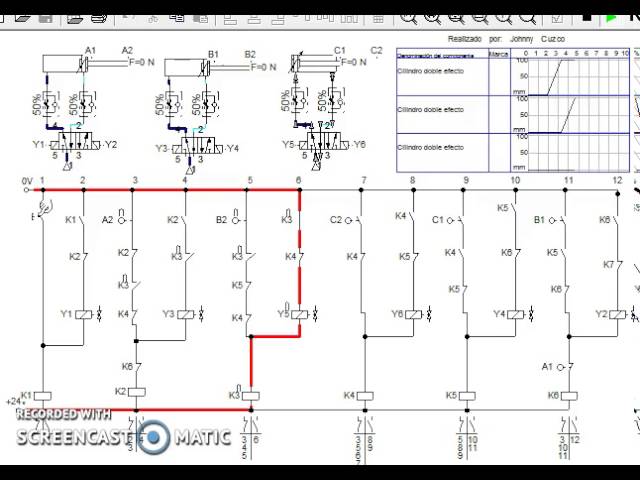Click the A2 proximity switch contact
Image resolution: width=640 pixels, height=480 pixels.
(x=126, y=220)
